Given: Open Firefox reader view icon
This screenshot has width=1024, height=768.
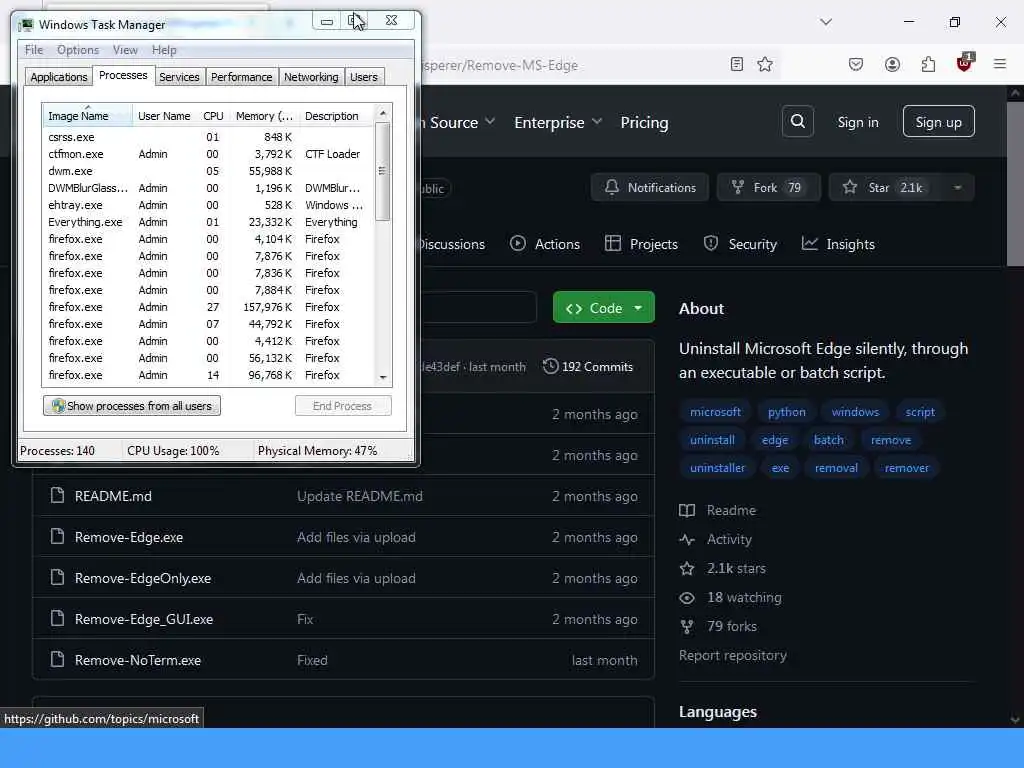Looking at the screenshot, I should coord(737,64).
